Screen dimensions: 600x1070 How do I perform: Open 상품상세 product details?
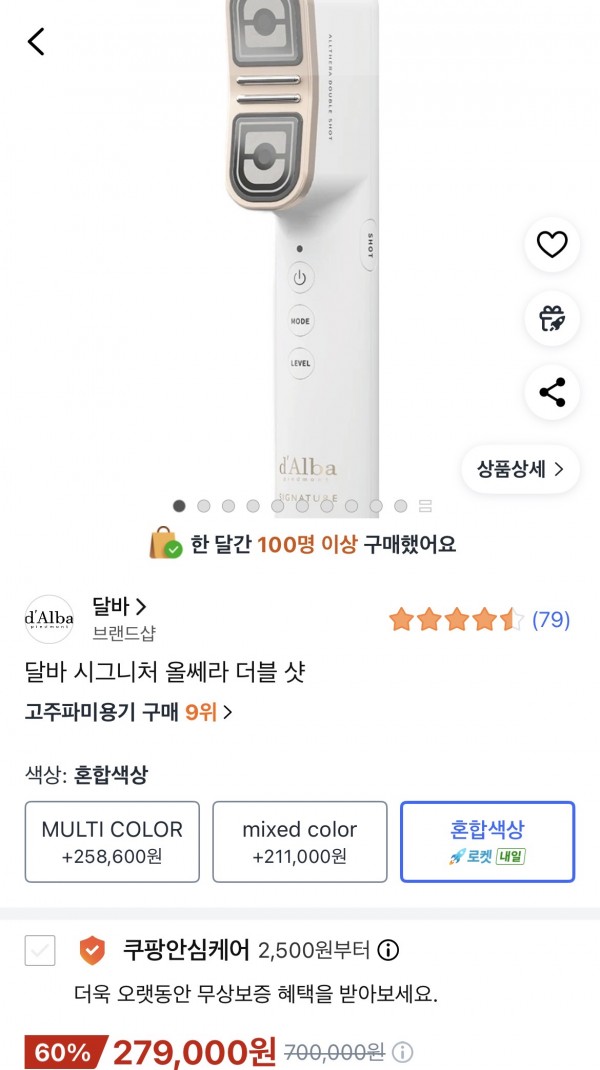pos(520,469)
